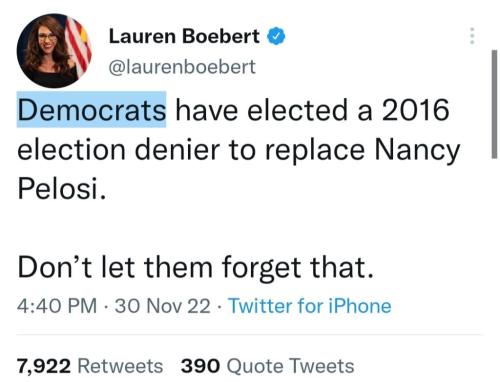Click the 4:40 PM timestamp
The image size is (500, 382).
pyautogui.click(x=57, y=306)
